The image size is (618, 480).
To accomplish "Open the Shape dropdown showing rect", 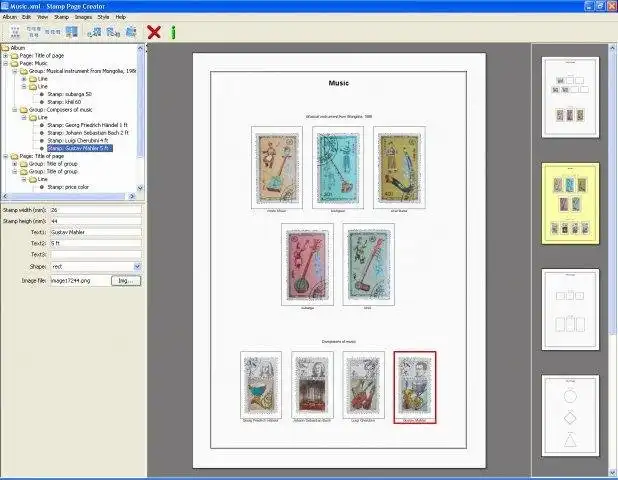I will point(137,267).
